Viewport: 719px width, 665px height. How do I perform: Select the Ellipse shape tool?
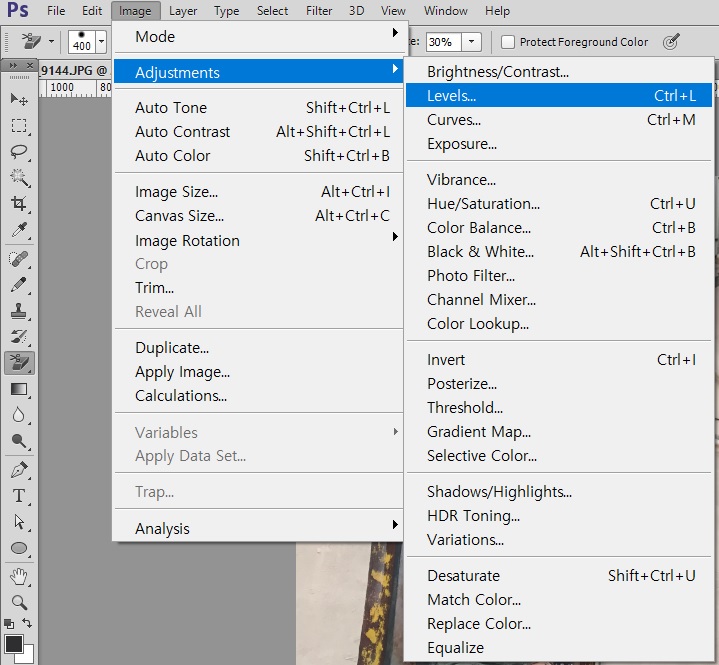pyautogui.click(x=19, y=549)
